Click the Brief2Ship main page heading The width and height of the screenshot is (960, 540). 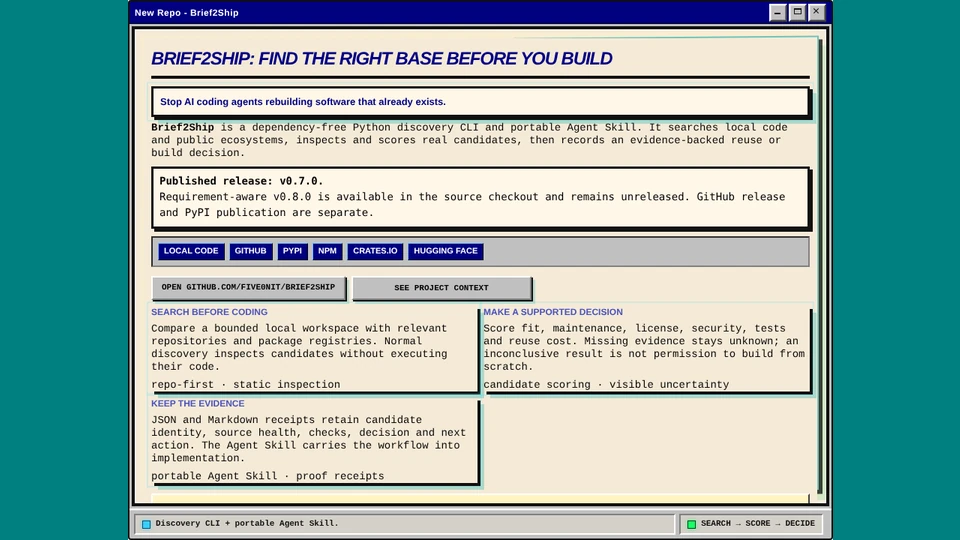(382, 58)
